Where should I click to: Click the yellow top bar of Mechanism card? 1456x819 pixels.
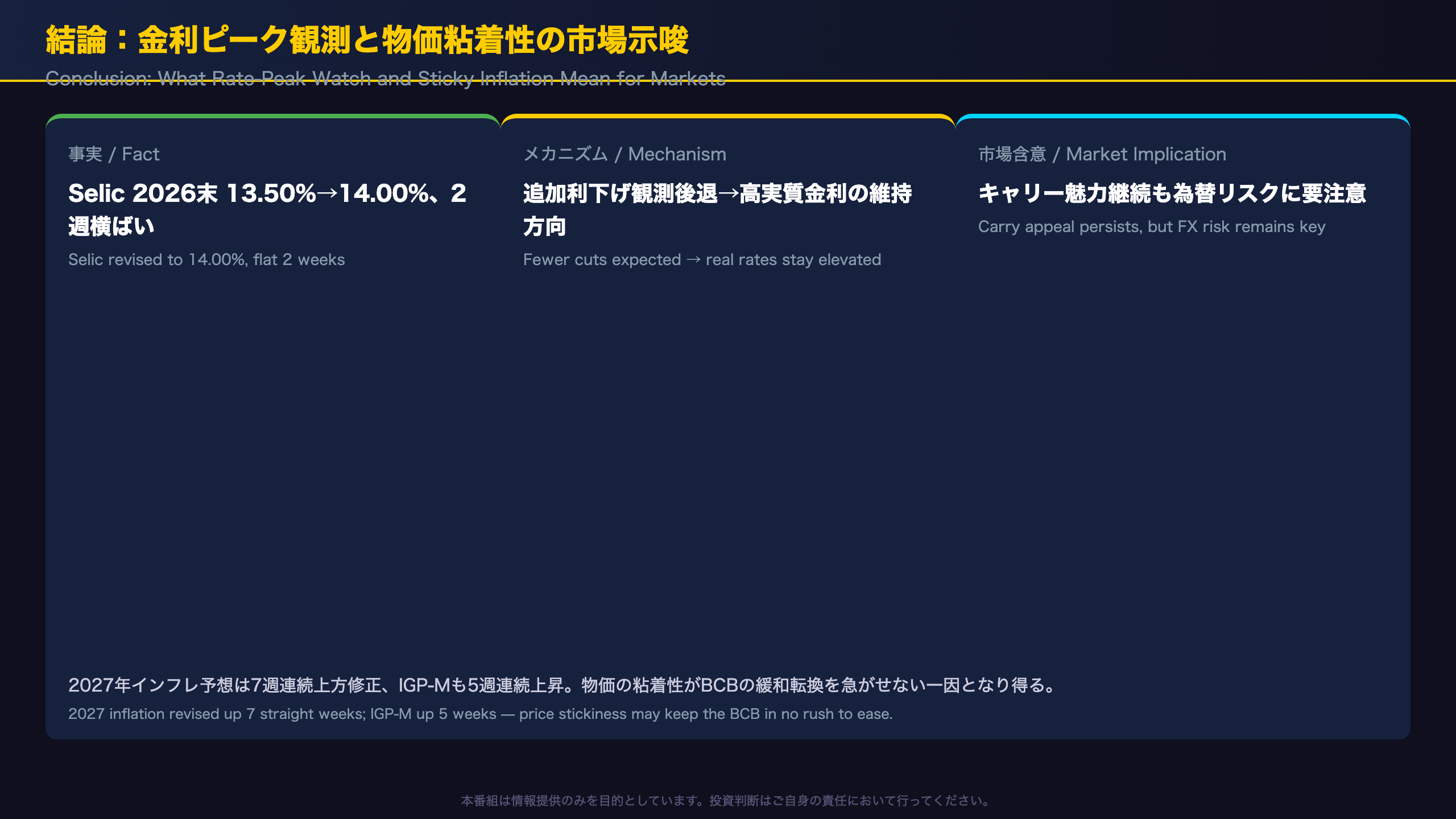pyautogui.click(x=728, y=116)
